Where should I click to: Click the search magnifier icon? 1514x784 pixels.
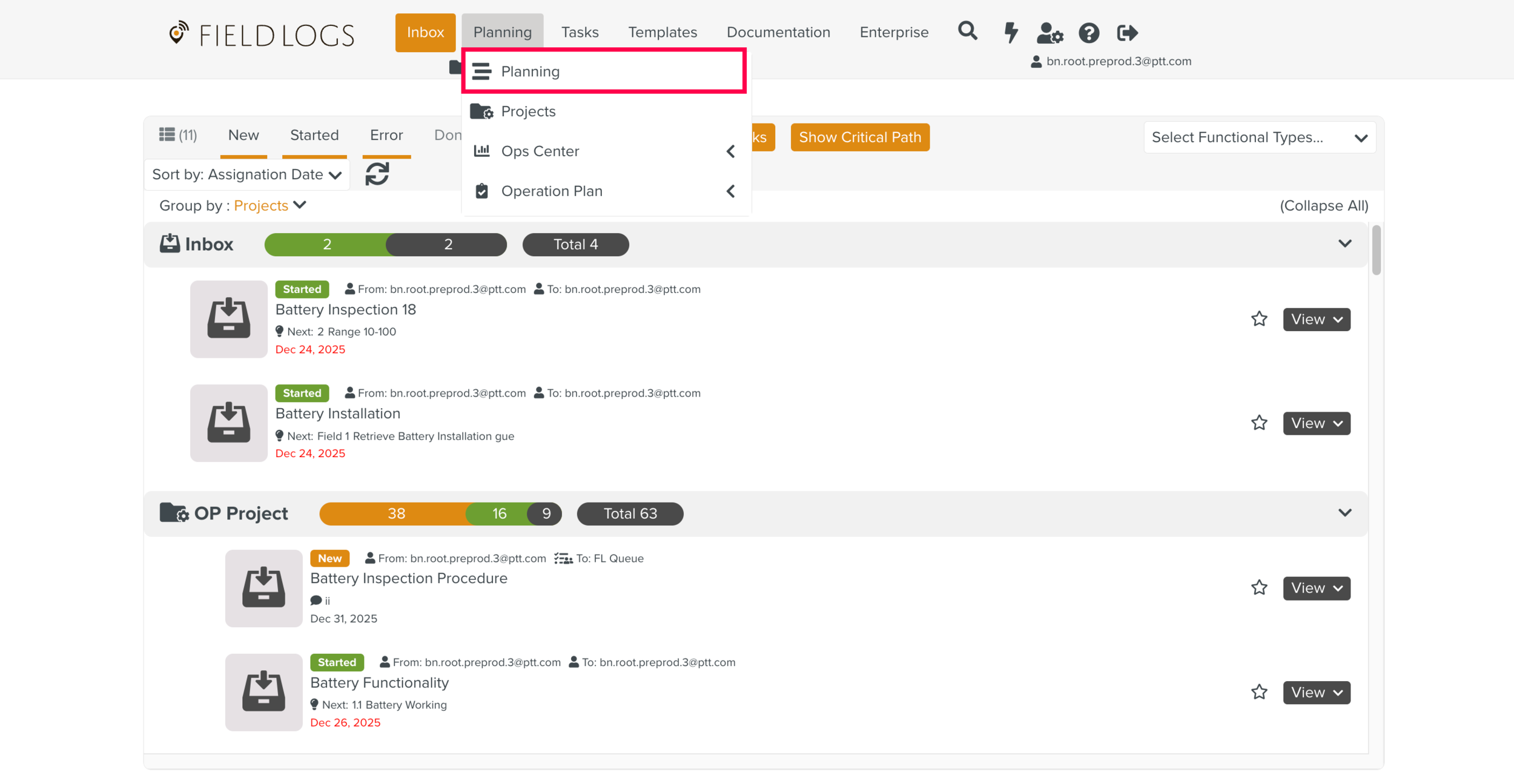click(x=967, y=31)
